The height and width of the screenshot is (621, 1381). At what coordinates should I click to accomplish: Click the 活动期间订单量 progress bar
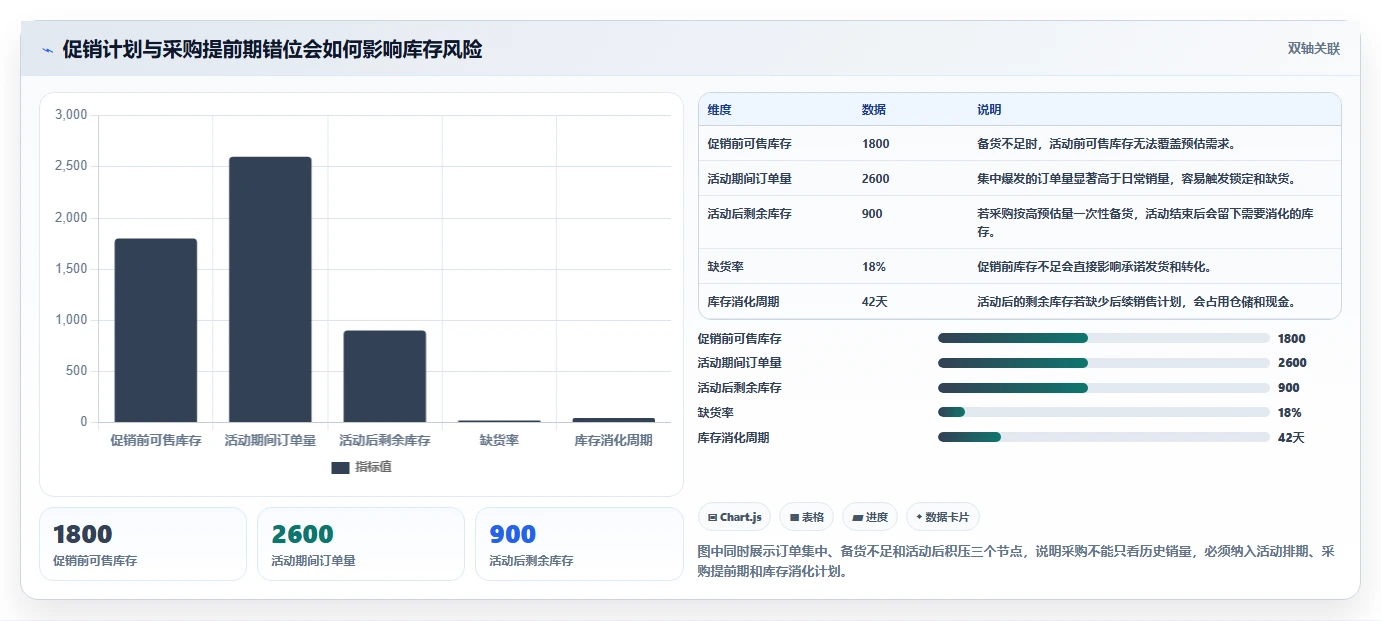(x=1104, y=363)
